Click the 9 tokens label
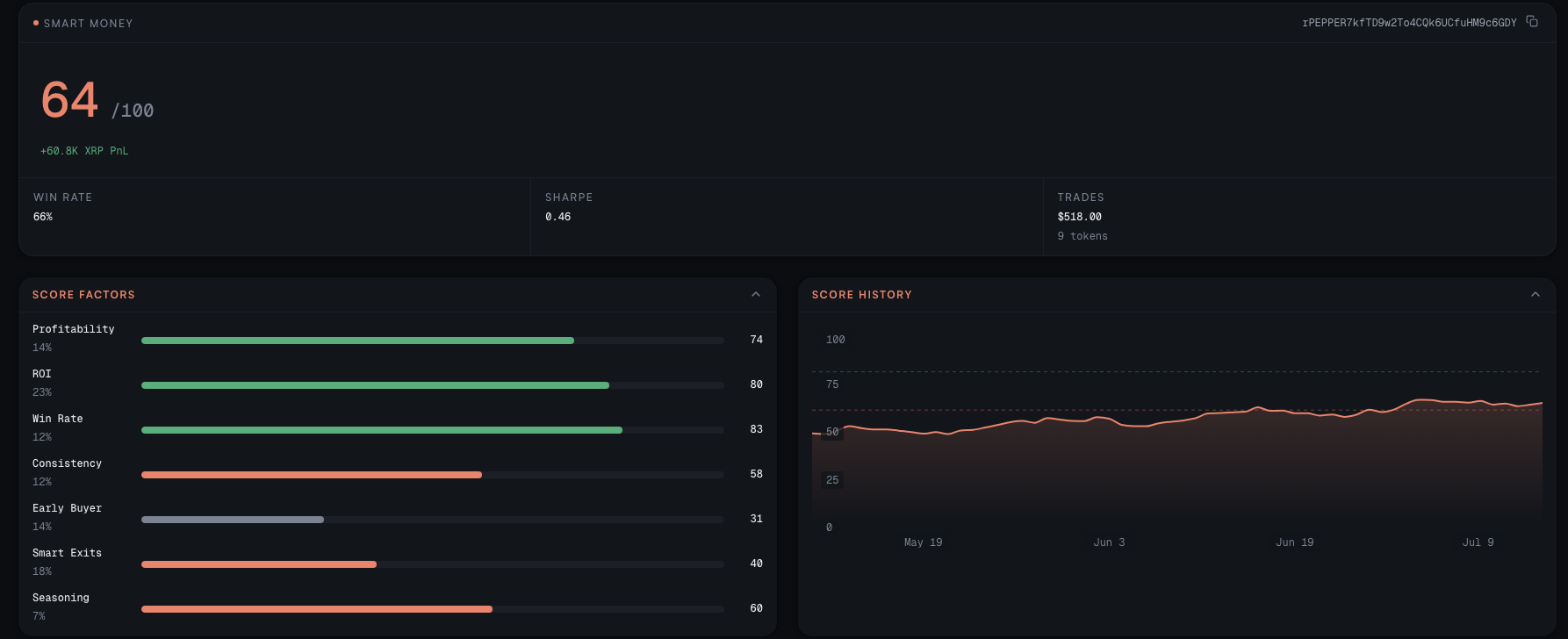The height and width of the screenshot is (639, 1568). (x=1082, y=236)
